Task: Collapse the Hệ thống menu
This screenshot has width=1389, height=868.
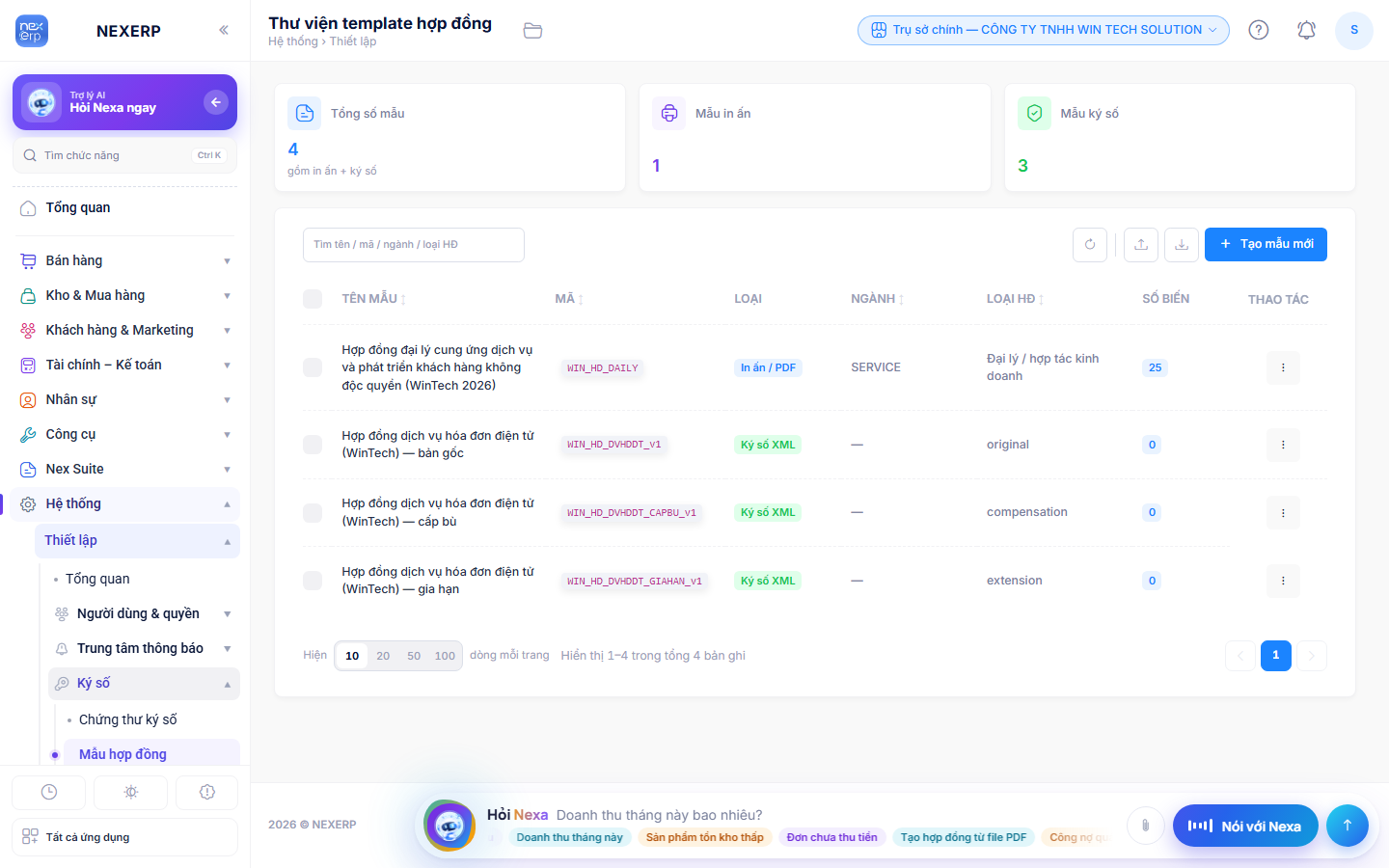Action: [125, 503]
